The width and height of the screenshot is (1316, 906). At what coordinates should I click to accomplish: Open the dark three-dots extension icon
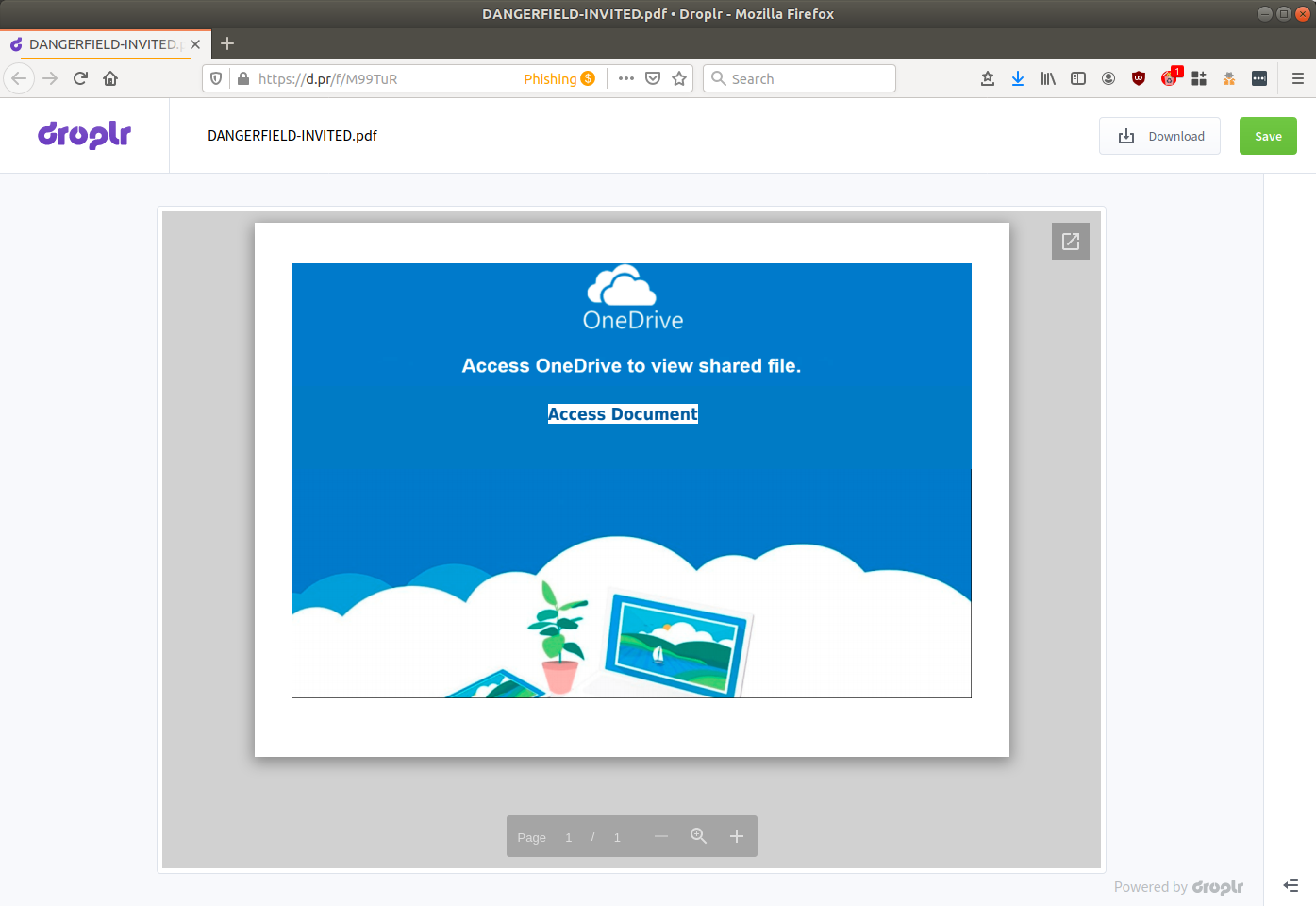click(x=1259, y=78)
